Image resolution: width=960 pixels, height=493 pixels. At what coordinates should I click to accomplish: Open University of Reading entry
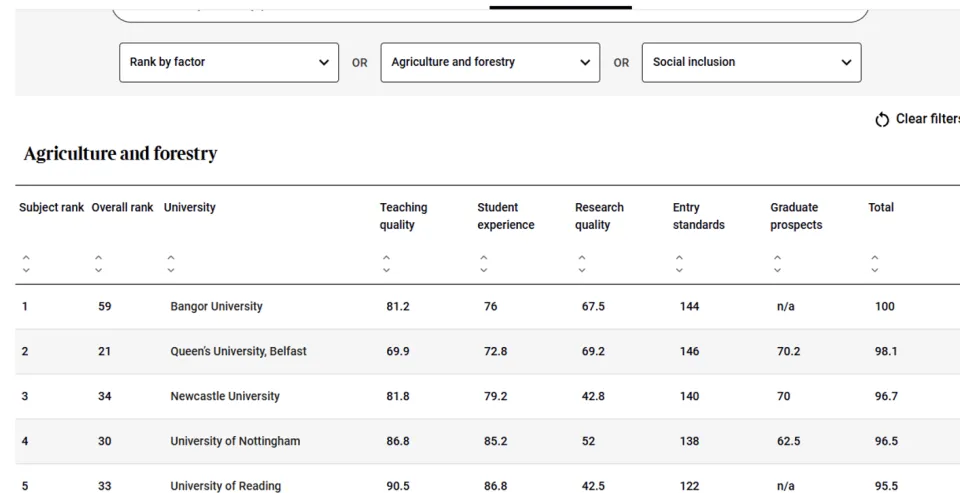[225, 486]
